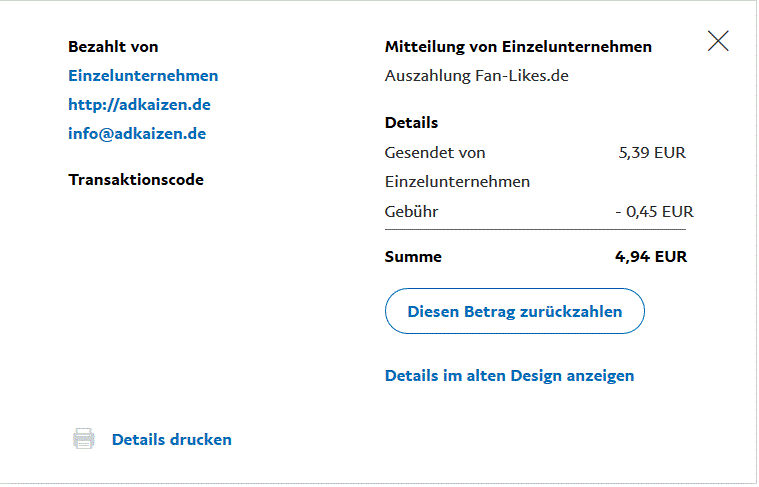
Task: Click the info@adkaizen.de email link
Action: [137, 134]
